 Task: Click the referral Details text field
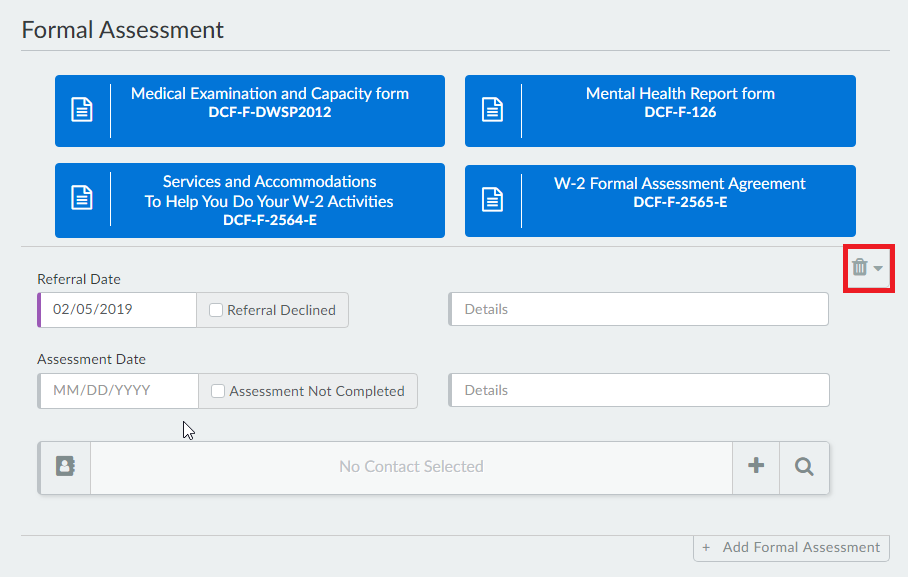click(x=639, y=310)
